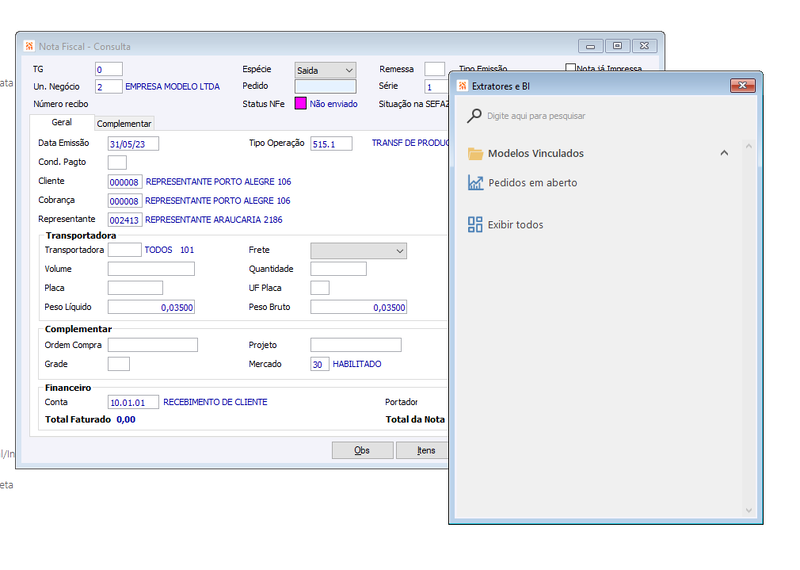Open Pedidos em aberto model label
This screenshot has width=800, height=570.
tap(533, 183)
